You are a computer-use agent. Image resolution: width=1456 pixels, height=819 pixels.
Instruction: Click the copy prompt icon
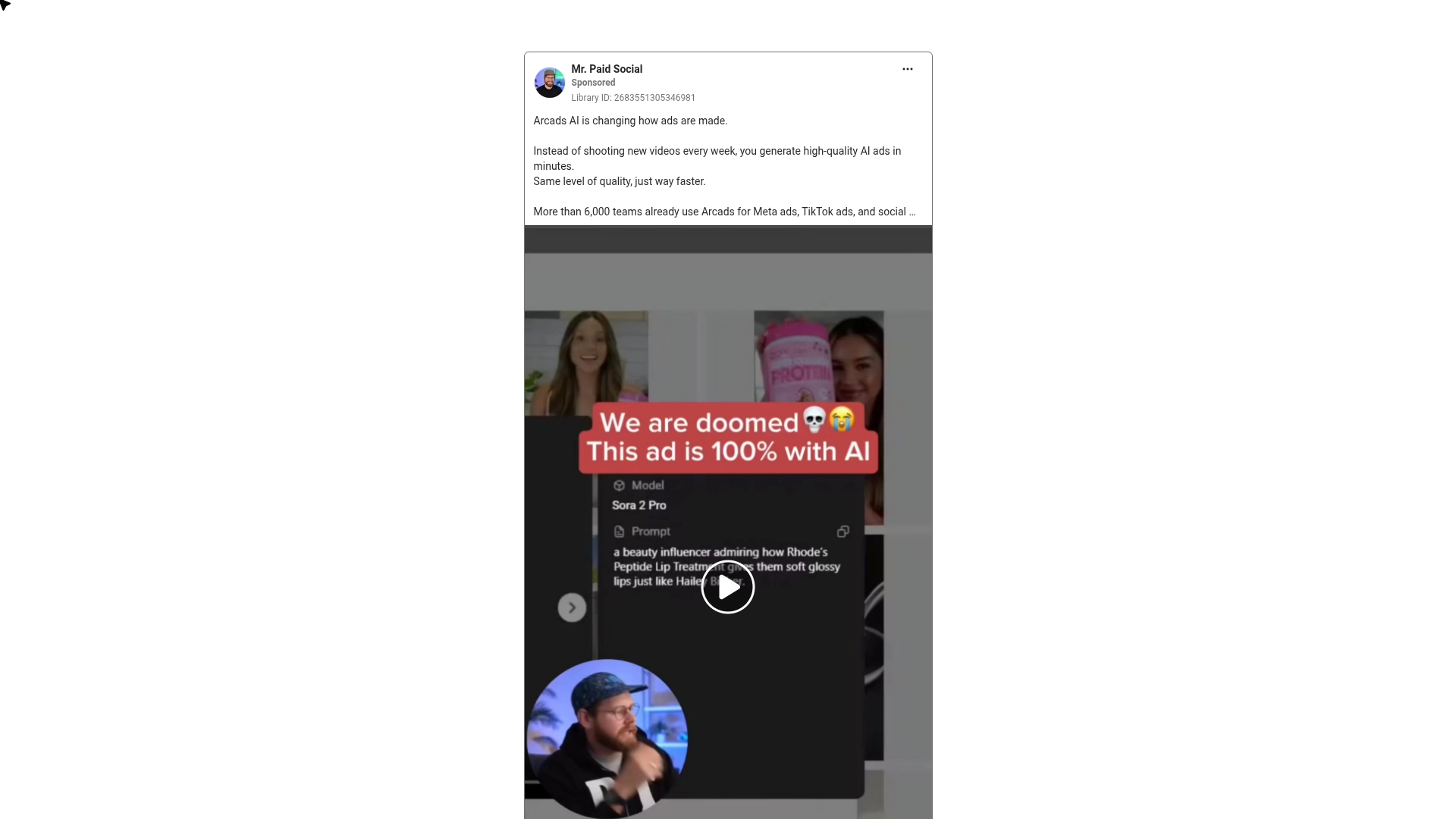843,532
